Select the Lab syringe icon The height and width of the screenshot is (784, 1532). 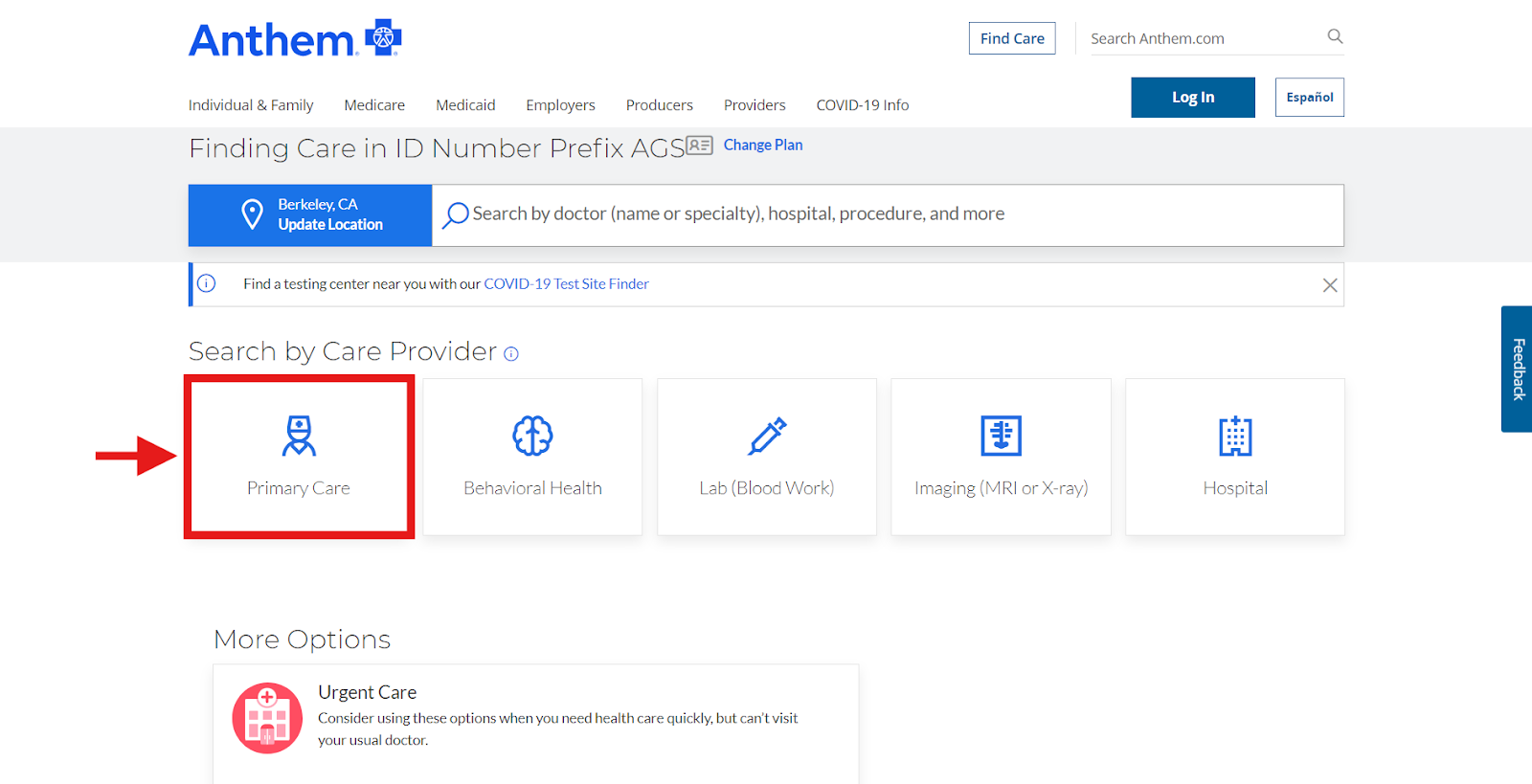tap(767, 436)
